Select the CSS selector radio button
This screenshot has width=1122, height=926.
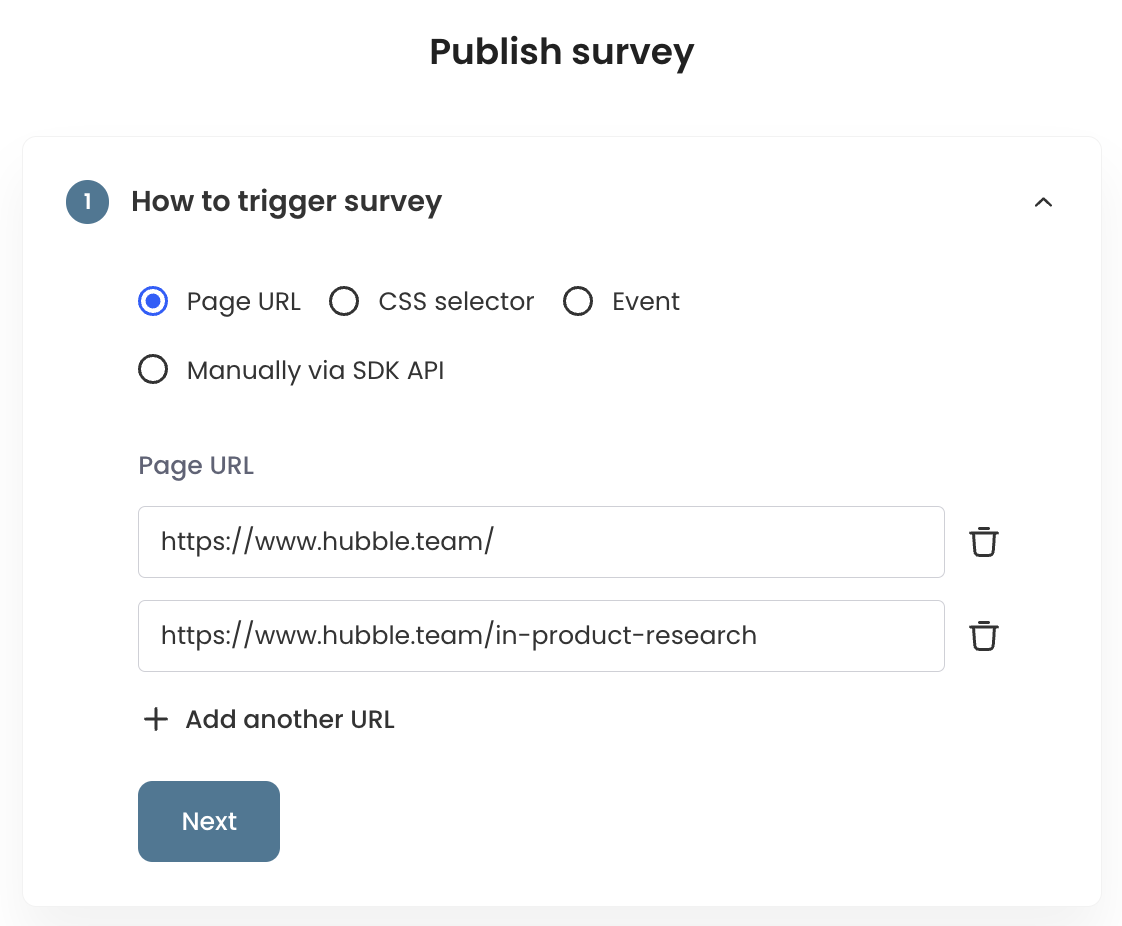[344, 302]
